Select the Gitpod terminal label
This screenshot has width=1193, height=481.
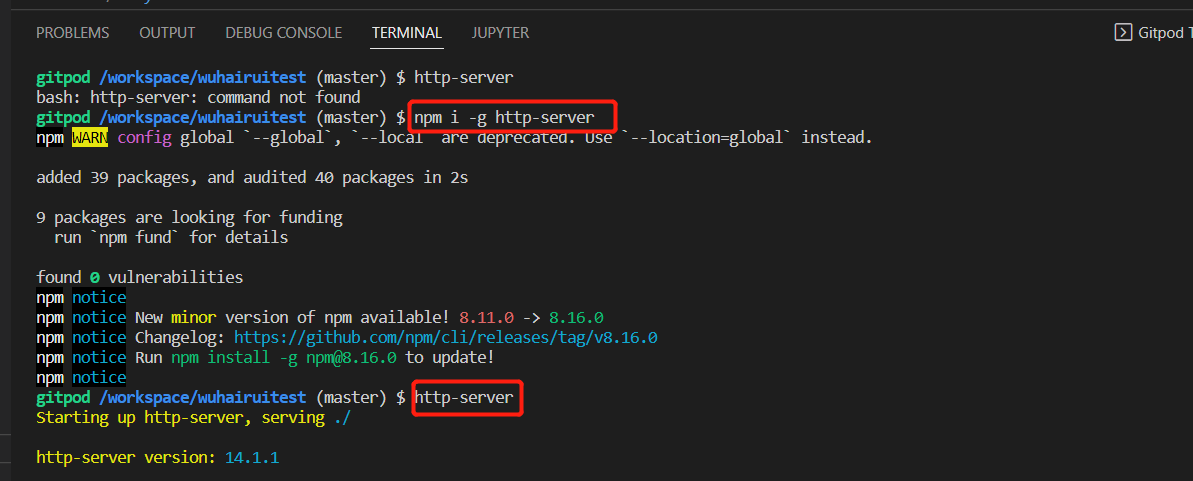click(x=1165, y=33)
